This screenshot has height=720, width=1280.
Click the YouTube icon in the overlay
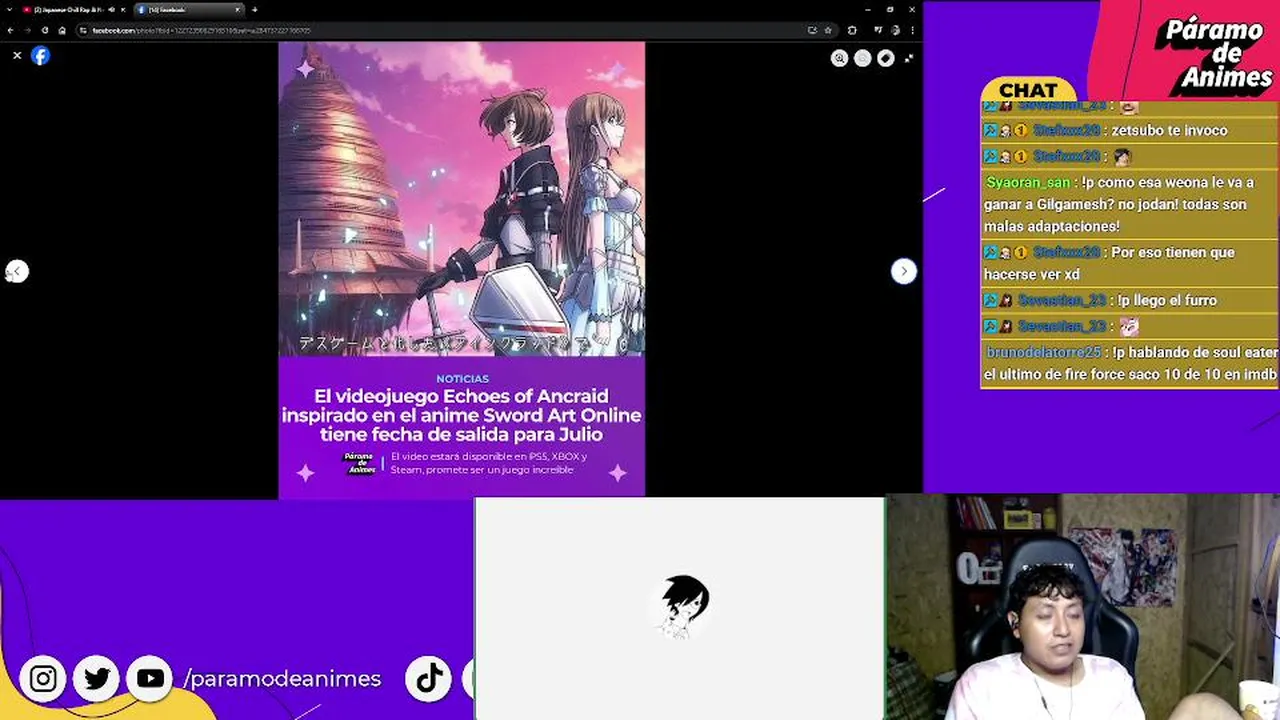(150, 679)
